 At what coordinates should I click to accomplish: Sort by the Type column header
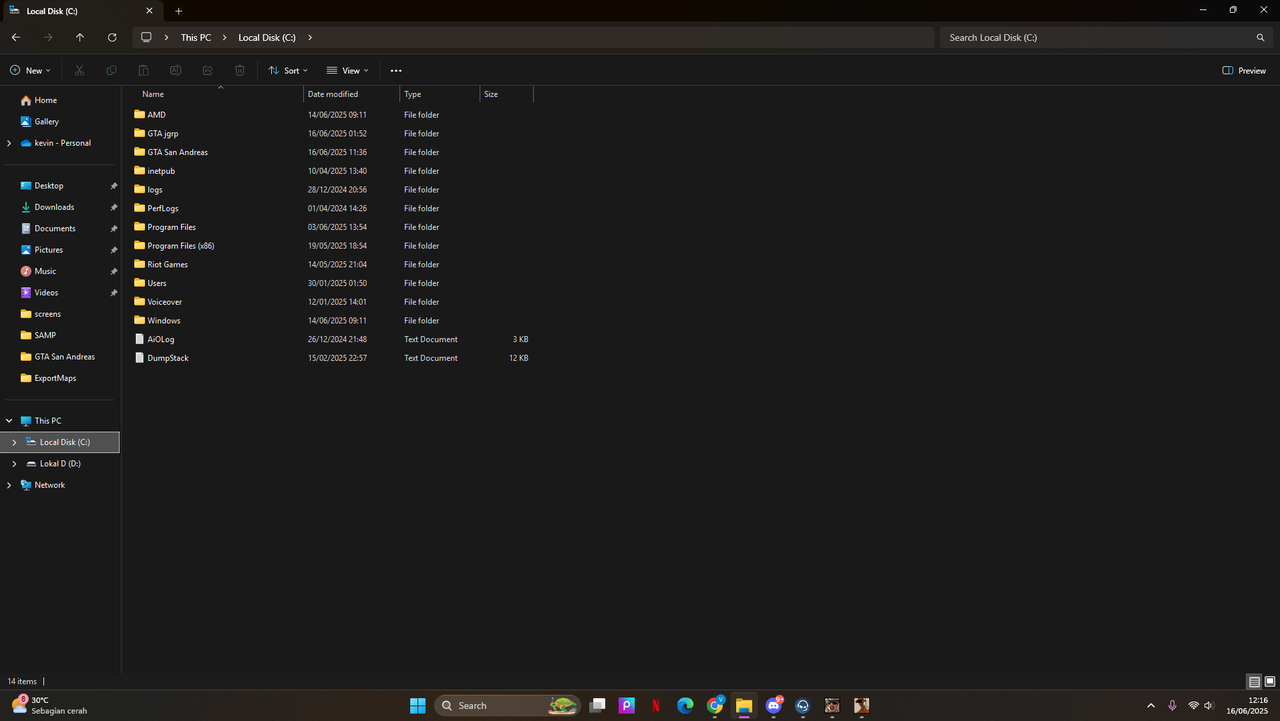(x=440, y=94)
